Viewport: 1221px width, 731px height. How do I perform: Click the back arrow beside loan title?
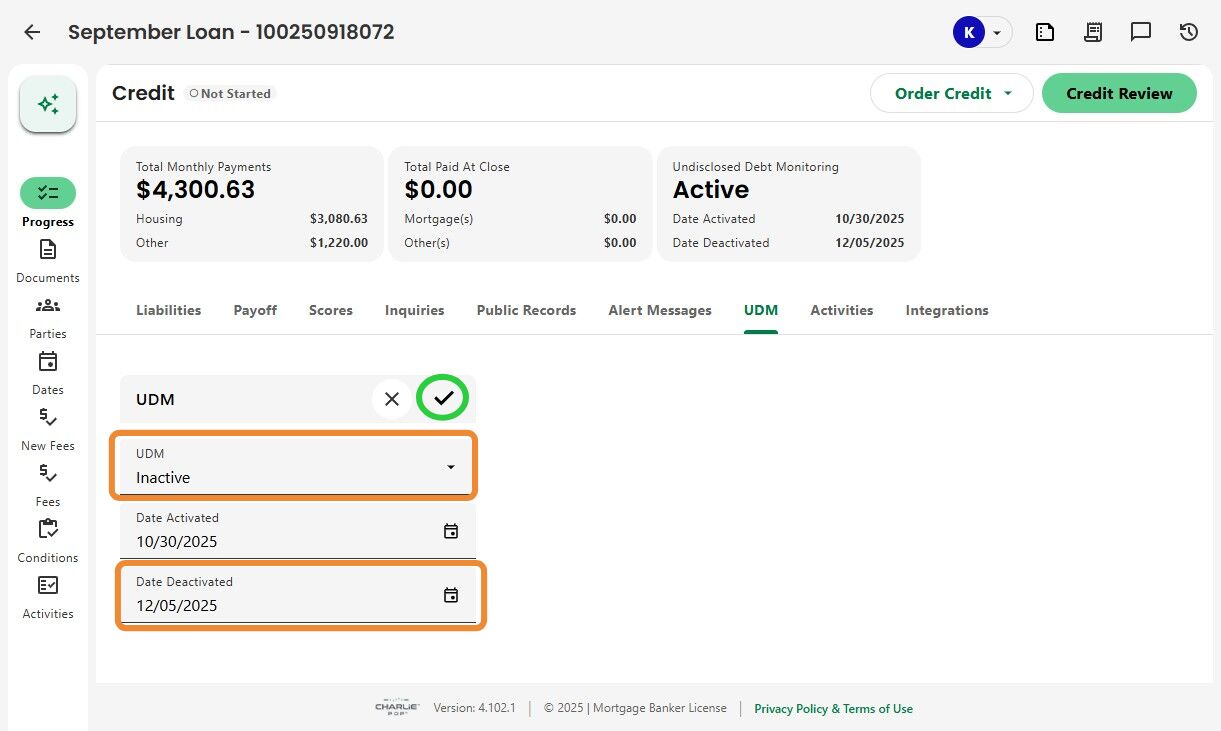[32, 32]
